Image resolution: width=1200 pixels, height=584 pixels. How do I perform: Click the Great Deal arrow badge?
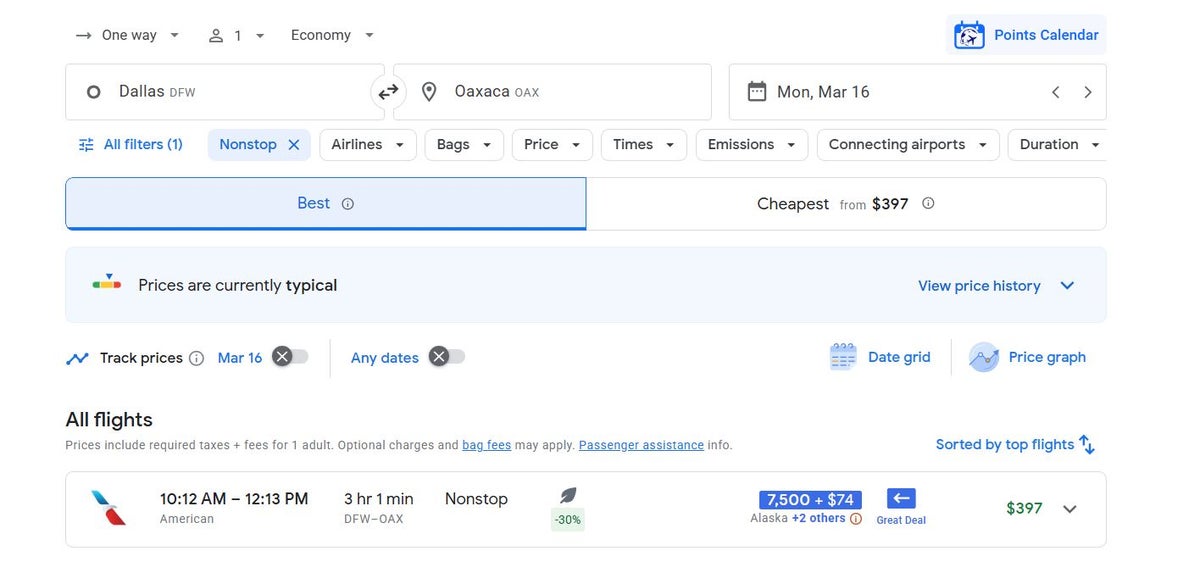pyautogui.click(x=901, y=498)
